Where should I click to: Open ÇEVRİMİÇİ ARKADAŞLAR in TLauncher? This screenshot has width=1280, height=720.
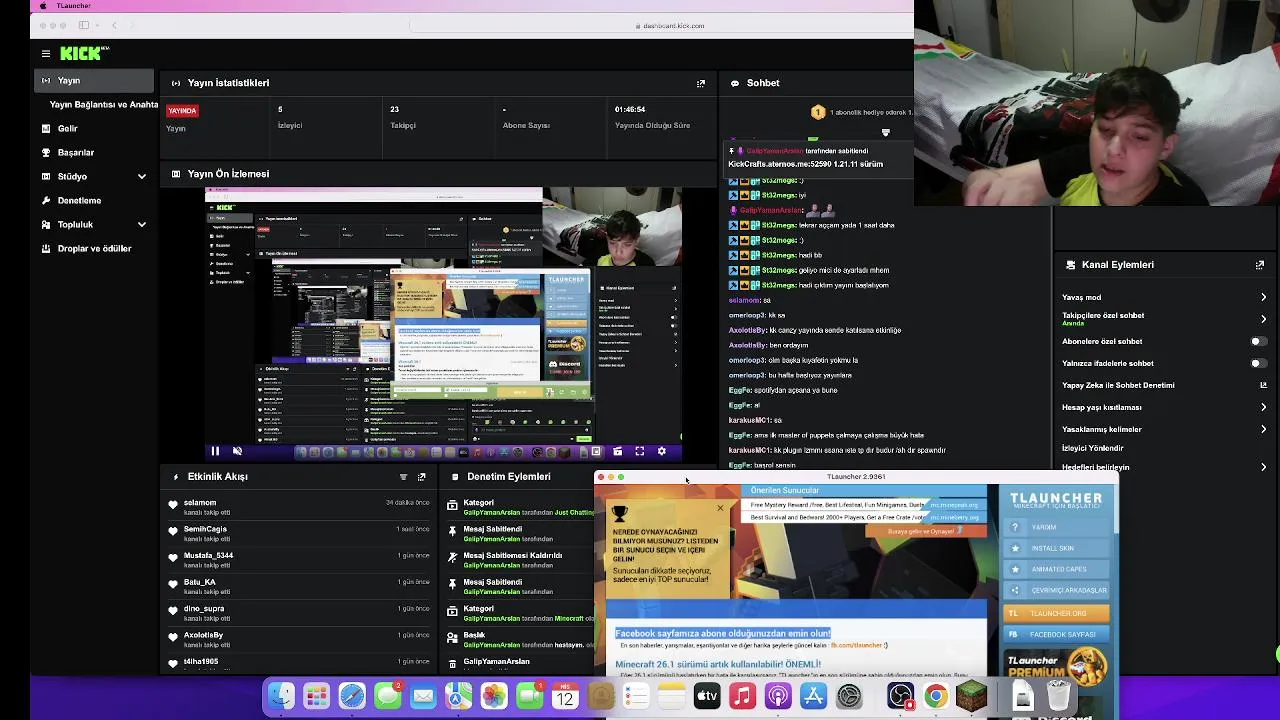[1058, 590]
